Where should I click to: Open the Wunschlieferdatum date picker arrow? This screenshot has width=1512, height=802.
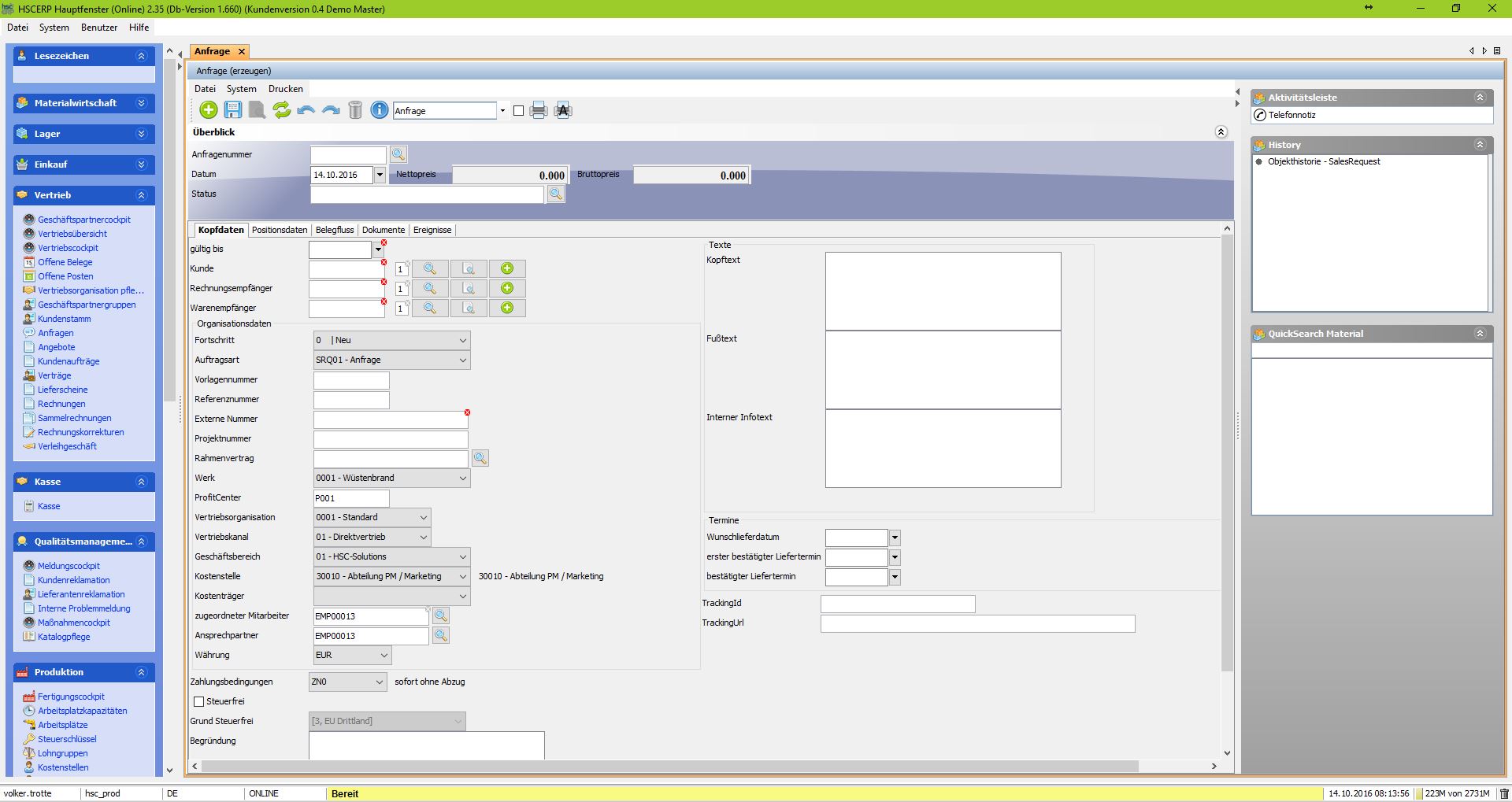point(895,538)
